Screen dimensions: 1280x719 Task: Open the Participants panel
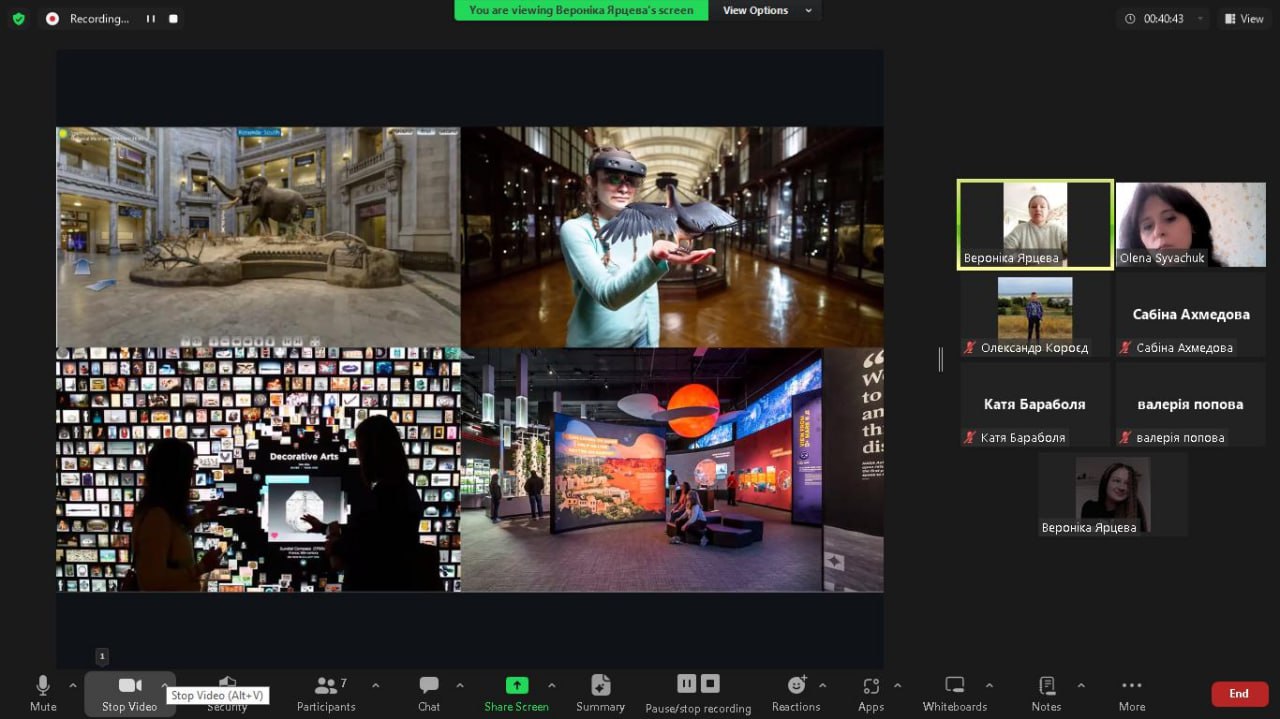coord(326,693)
